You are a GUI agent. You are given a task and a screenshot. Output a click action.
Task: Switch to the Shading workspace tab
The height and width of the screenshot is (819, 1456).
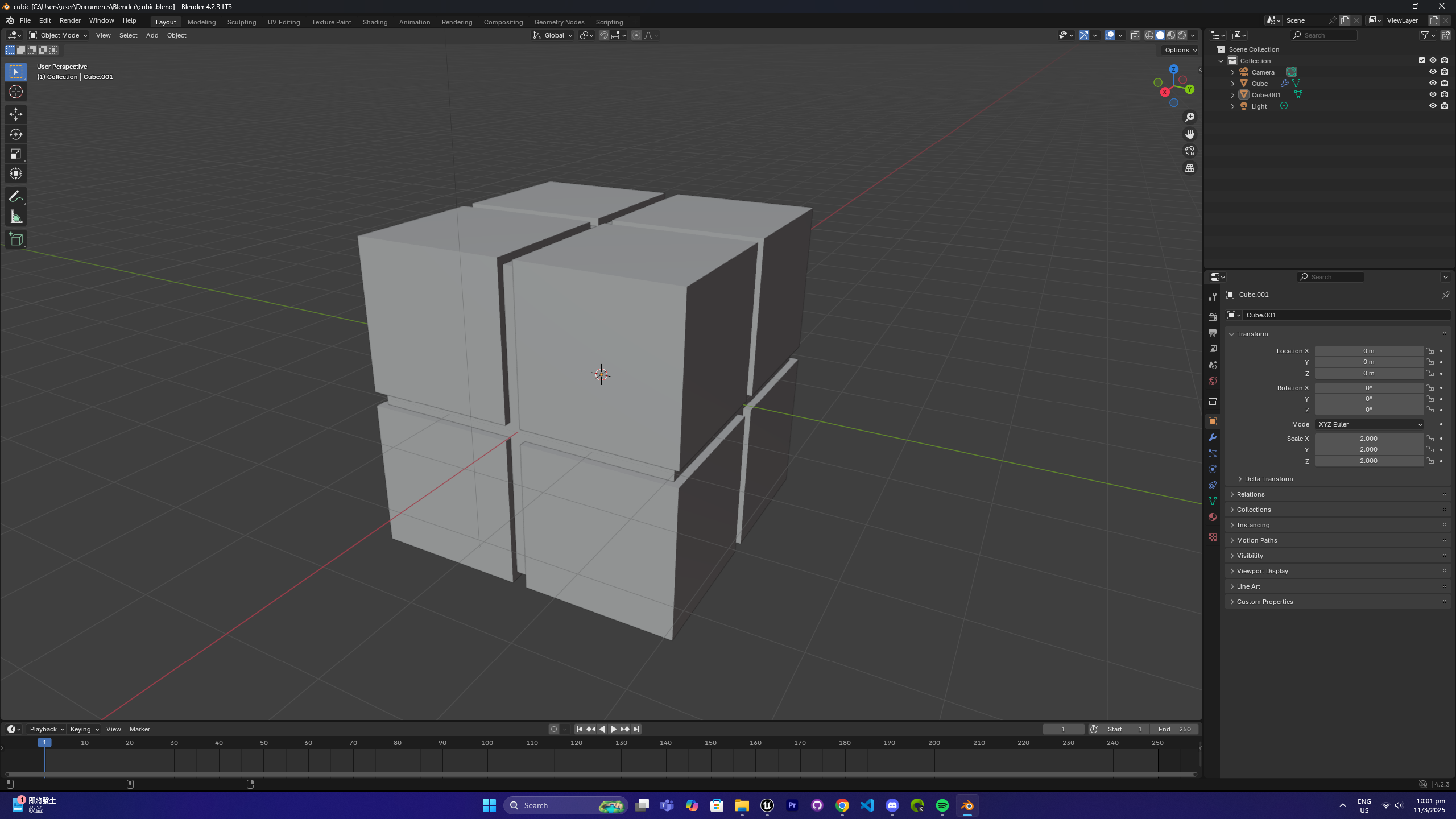(375, 22)
